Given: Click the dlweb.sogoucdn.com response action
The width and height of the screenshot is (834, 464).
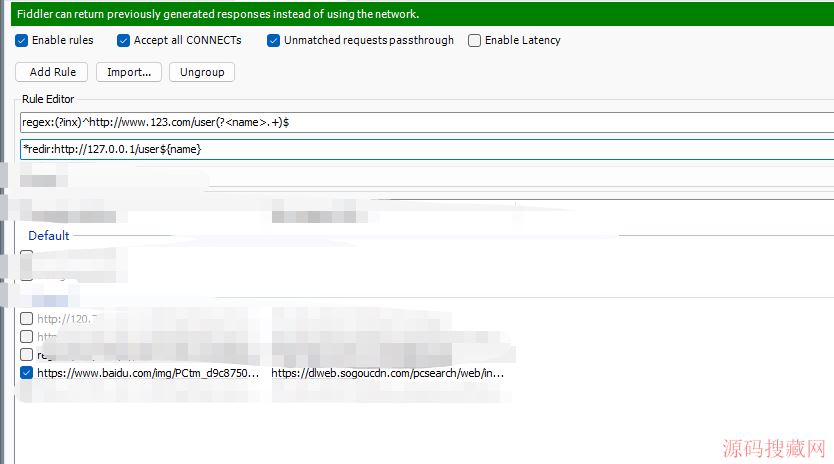Looking at the screenshot, I should (x=387, y=373).
